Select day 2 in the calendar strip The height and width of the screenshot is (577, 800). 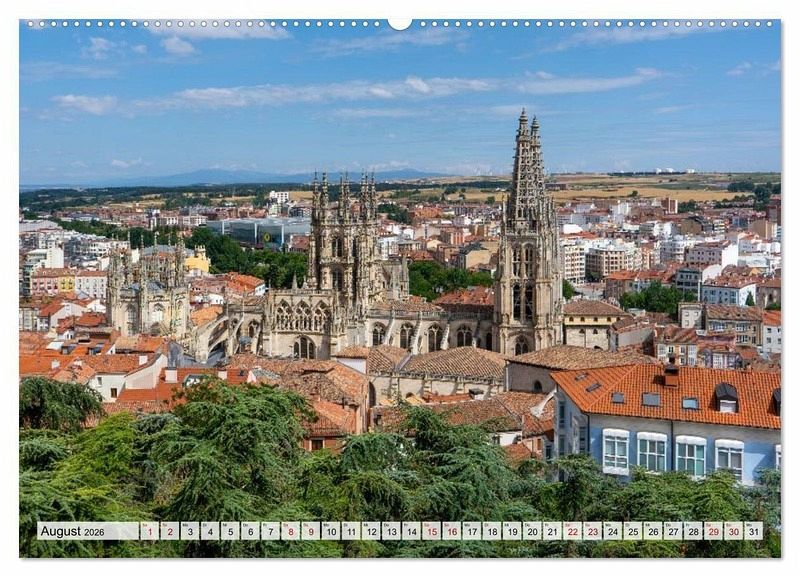click(x=169, y=531)
